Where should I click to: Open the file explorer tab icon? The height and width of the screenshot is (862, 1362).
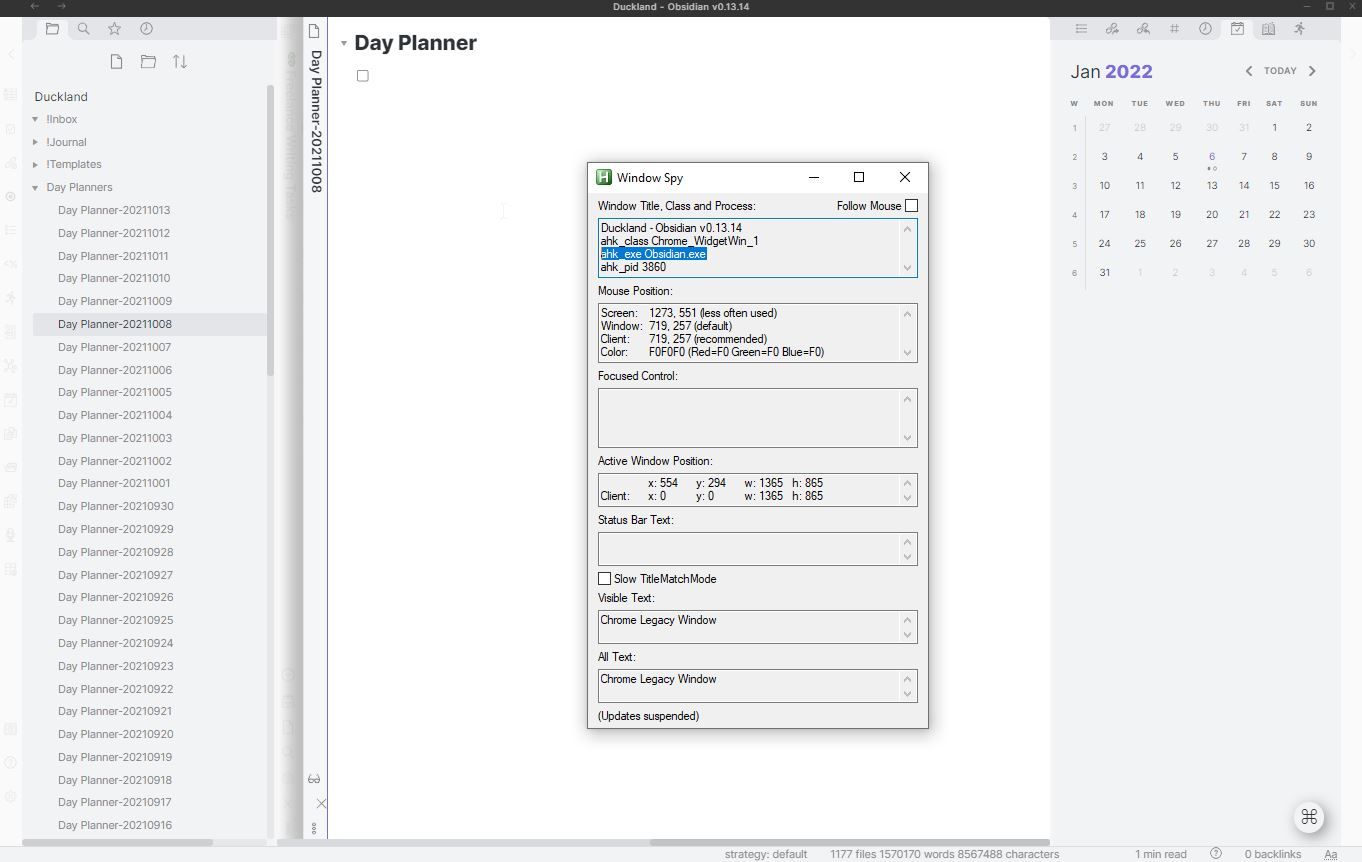[x=52, y=29]
